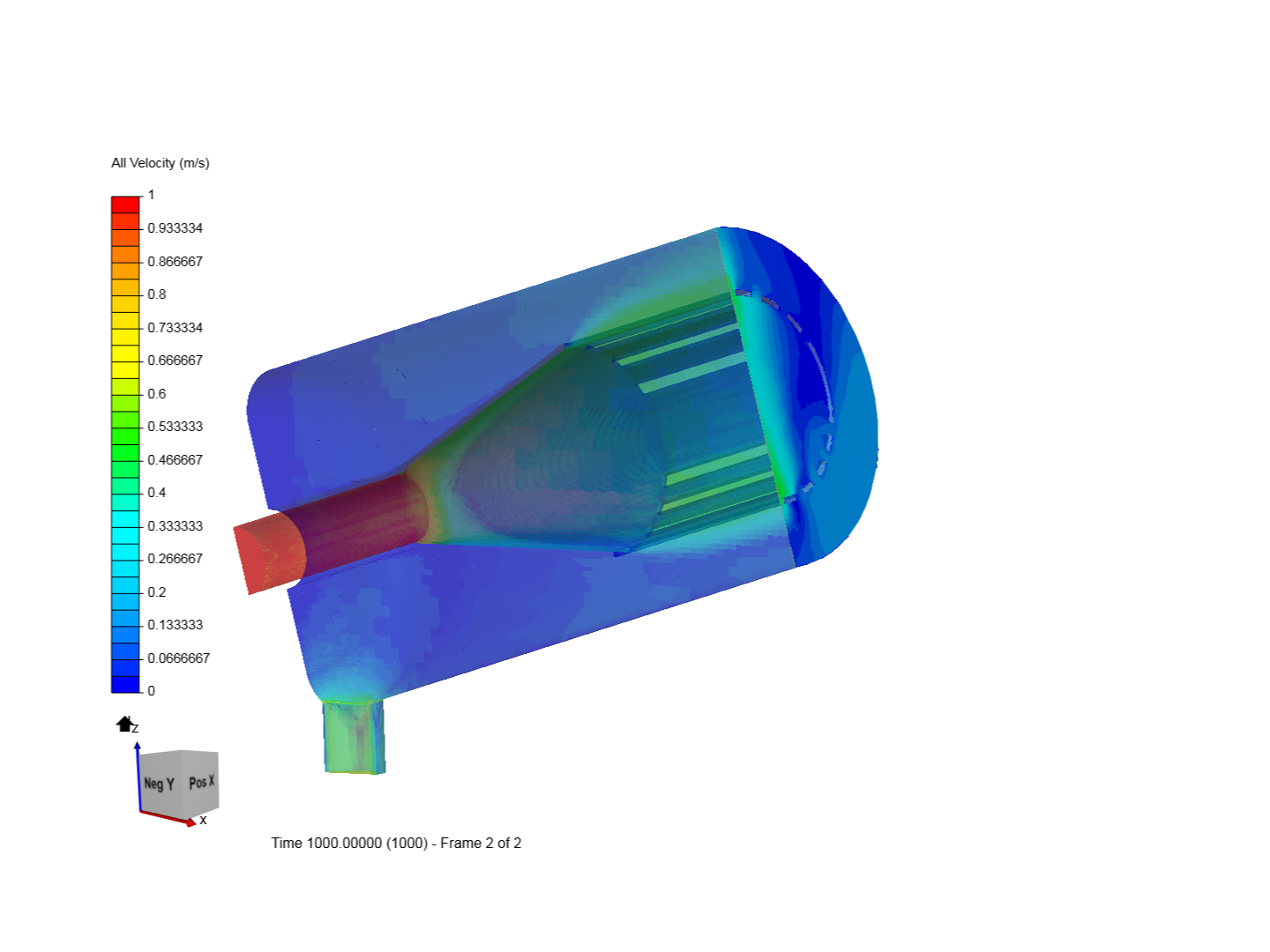Click the legend value 0.866667
Screen dimensions: 1270x952
175,262
